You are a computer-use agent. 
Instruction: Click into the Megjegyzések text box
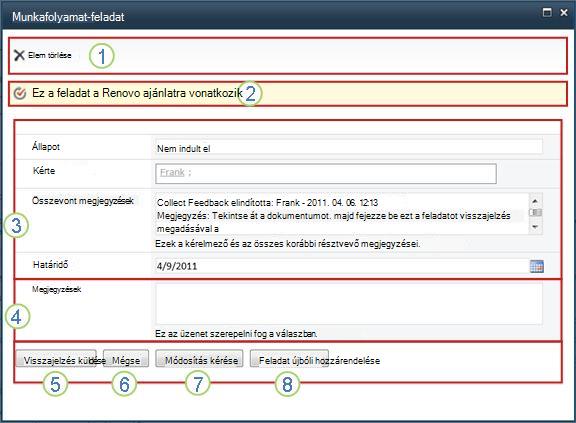[x=349, y=304]
